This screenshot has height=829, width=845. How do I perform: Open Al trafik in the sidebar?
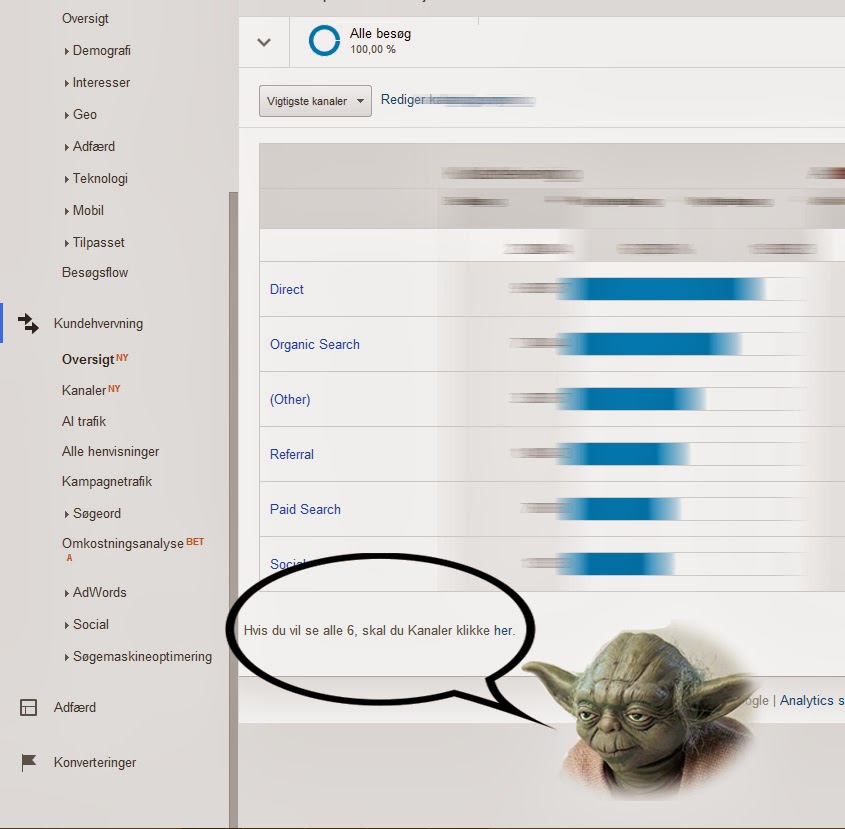click(x=84, y=421)
